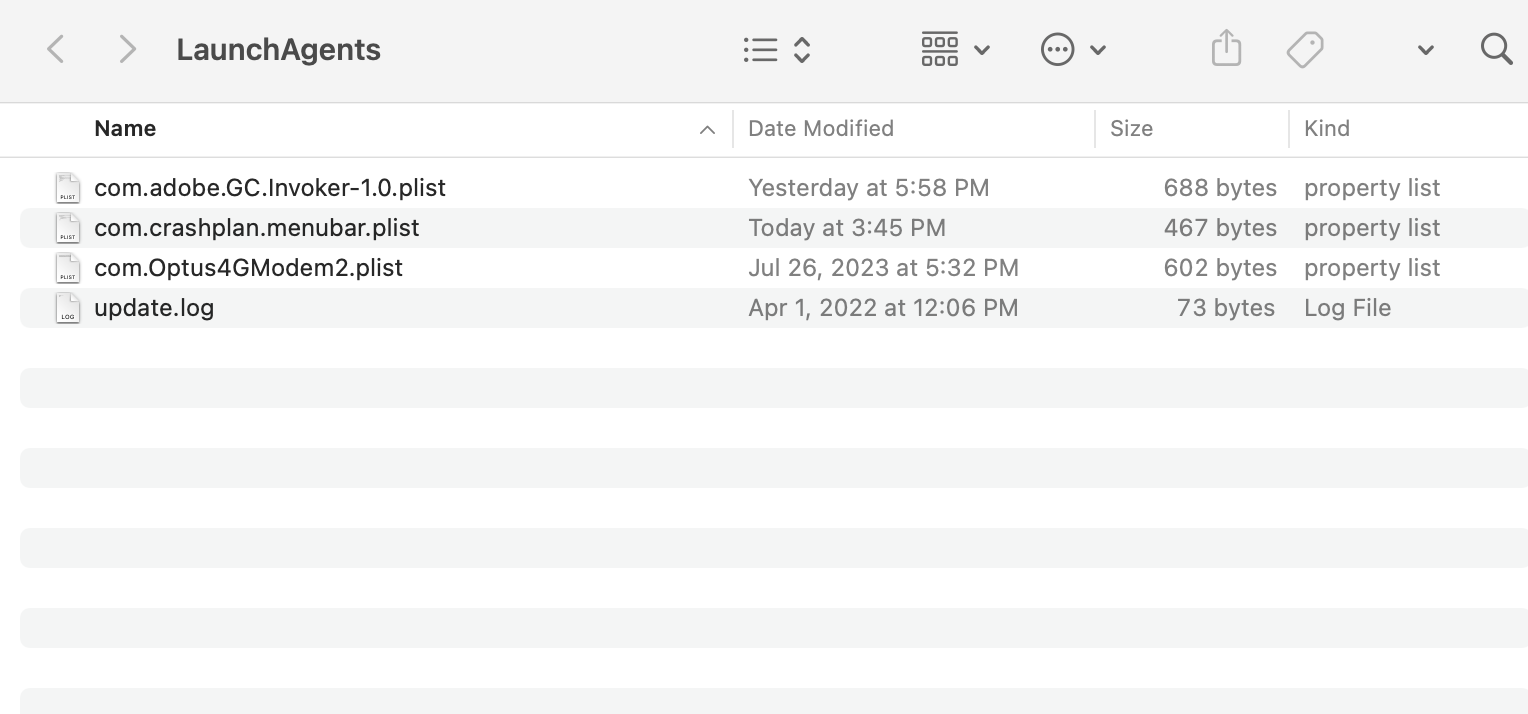Image resolution: width=1528 pixels, height=714 pixels.
Task: Click the Edit Tags icon
Action: 1305,49
